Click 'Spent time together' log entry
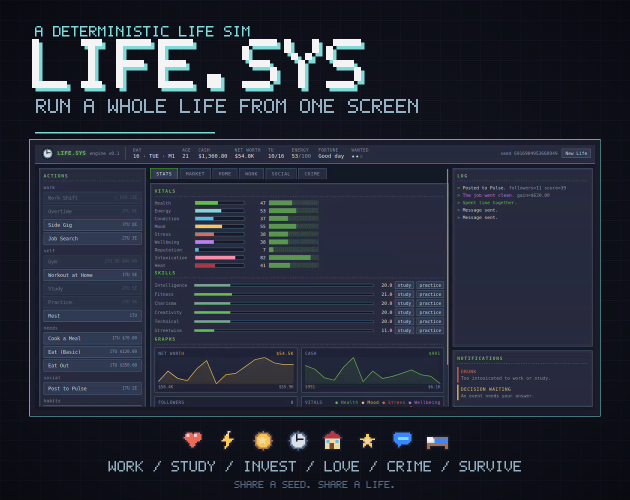630x500 pixels. [487, 203]
